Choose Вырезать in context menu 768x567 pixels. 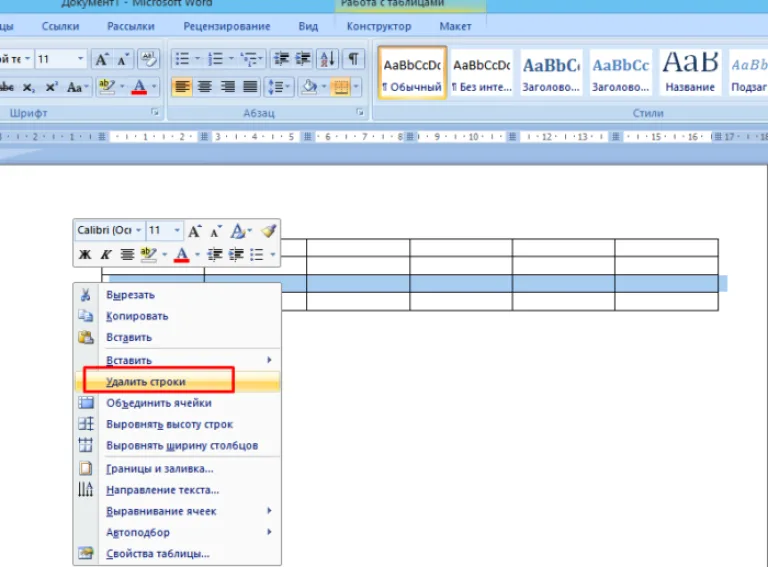pos(177,295)
